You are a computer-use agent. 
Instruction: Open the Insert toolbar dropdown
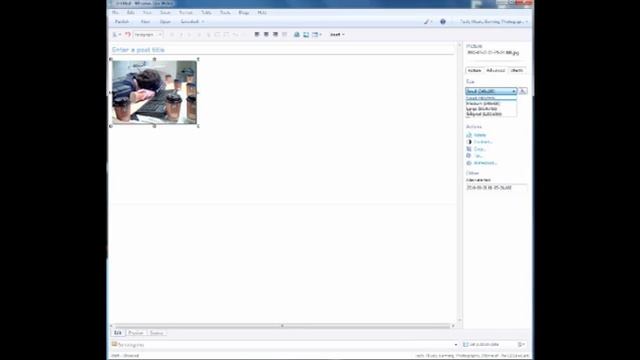(337, 35)
